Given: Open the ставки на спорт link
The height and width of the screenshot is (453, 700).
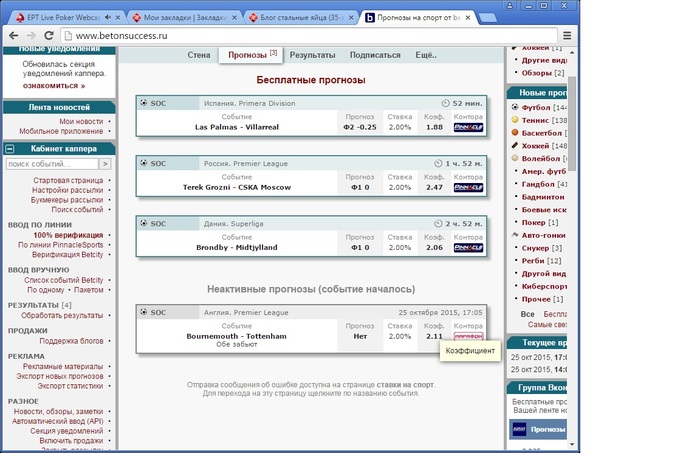Looking at the screenshot, I should point(404,385).
